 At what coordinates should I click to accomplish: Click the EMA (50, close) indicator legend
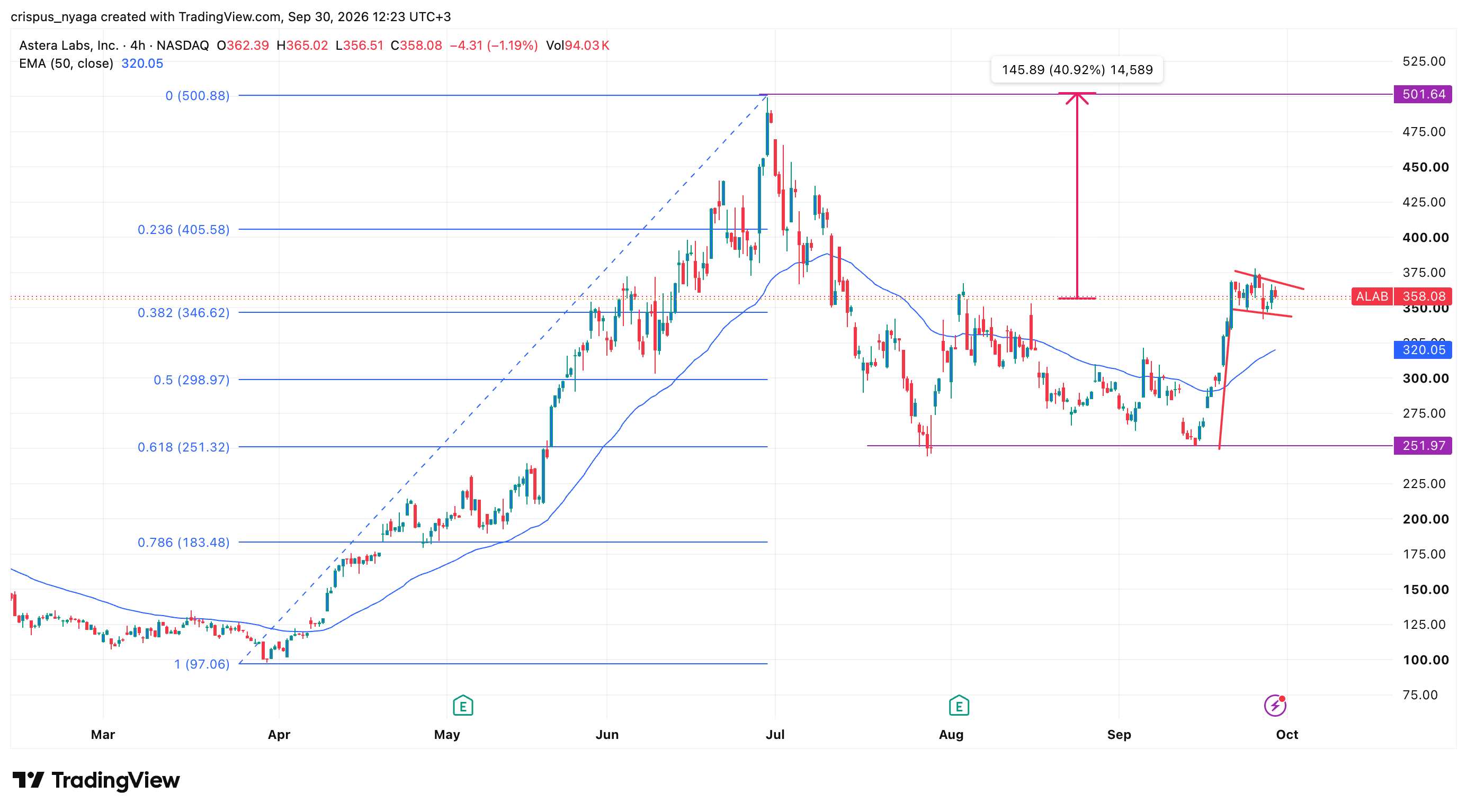point(66,64)
